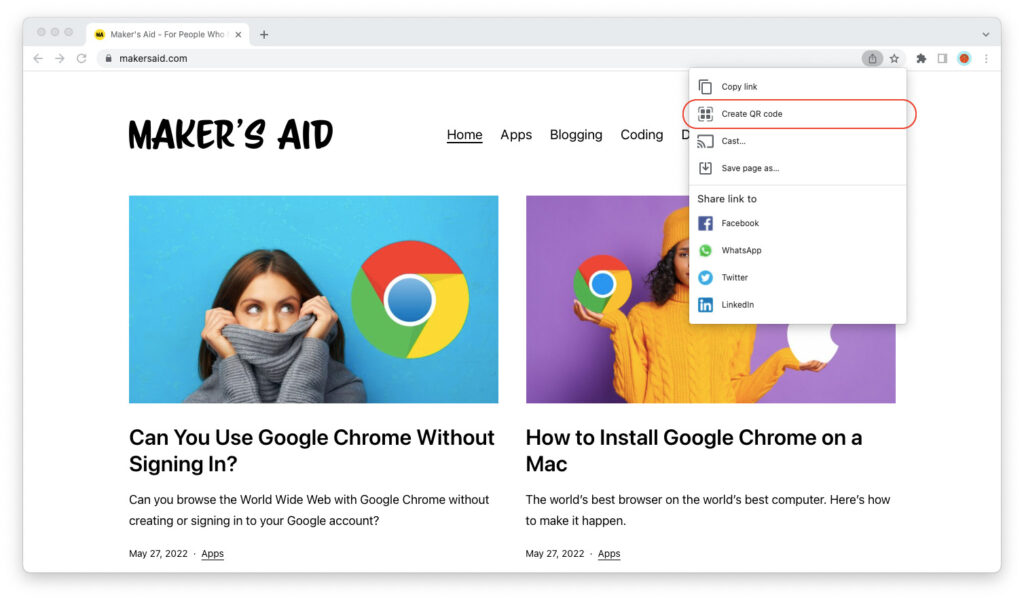Click Apps category under Mac article
The height and width of the screenshot is (601, 1024).
coord(609,554)
